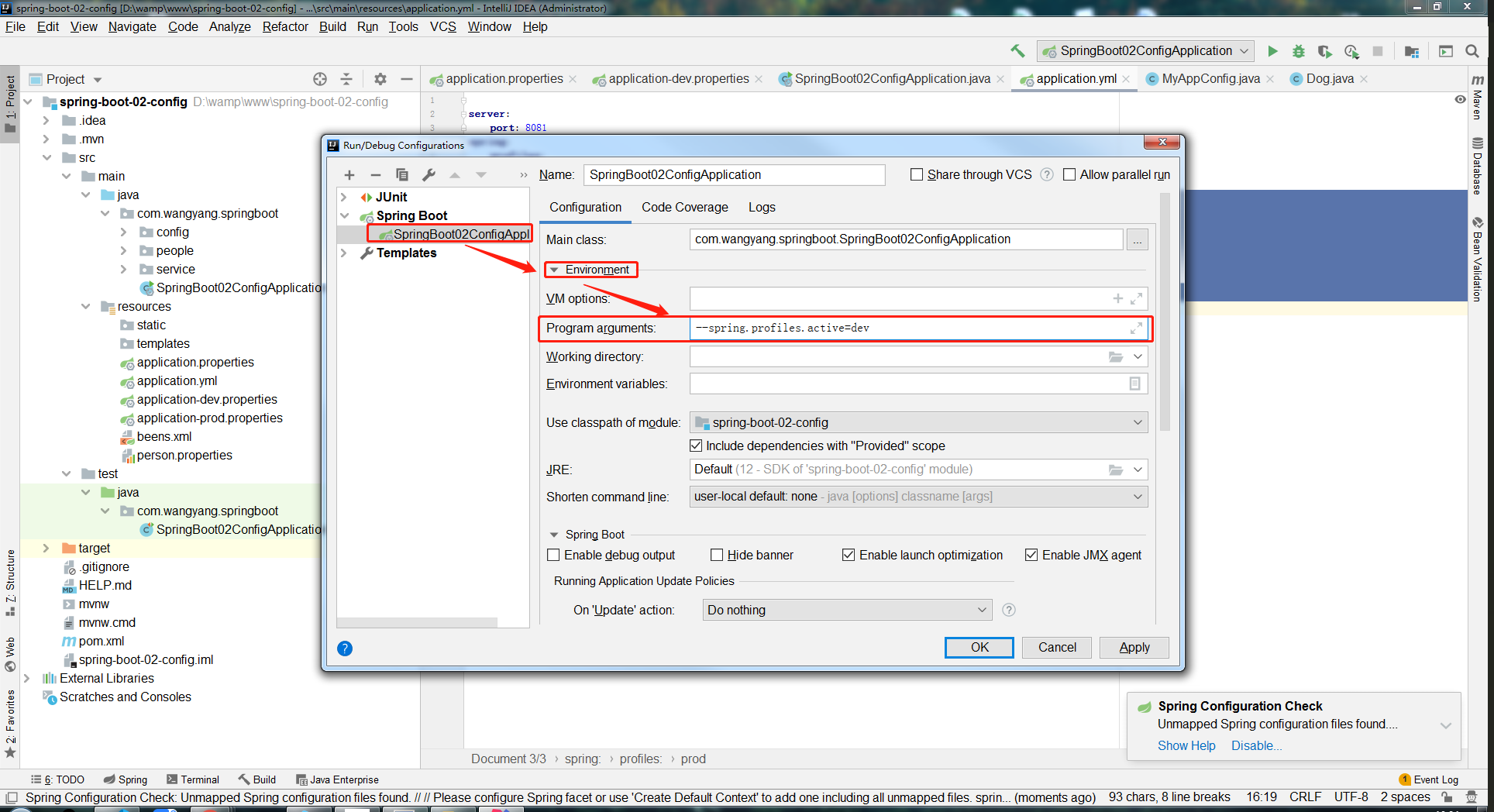
Task: Open Use classpath of module dropdown
Action: click(918, 423)
